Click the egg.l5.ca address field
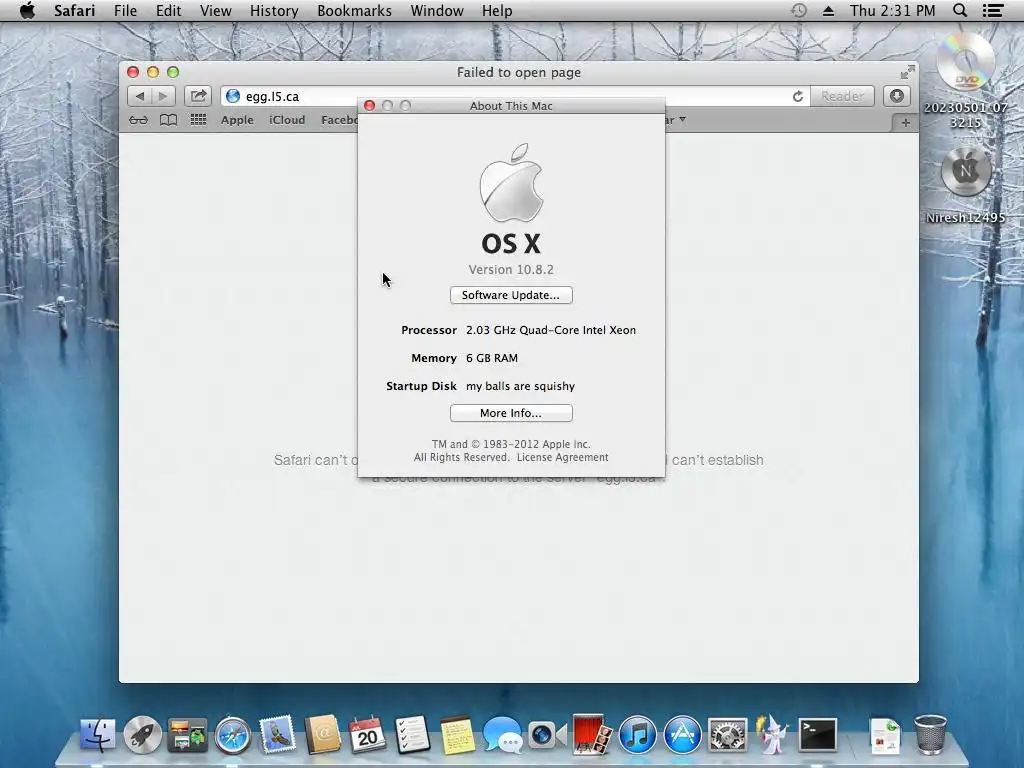This screenshot has width=1024, height=768. click(516, 96)
